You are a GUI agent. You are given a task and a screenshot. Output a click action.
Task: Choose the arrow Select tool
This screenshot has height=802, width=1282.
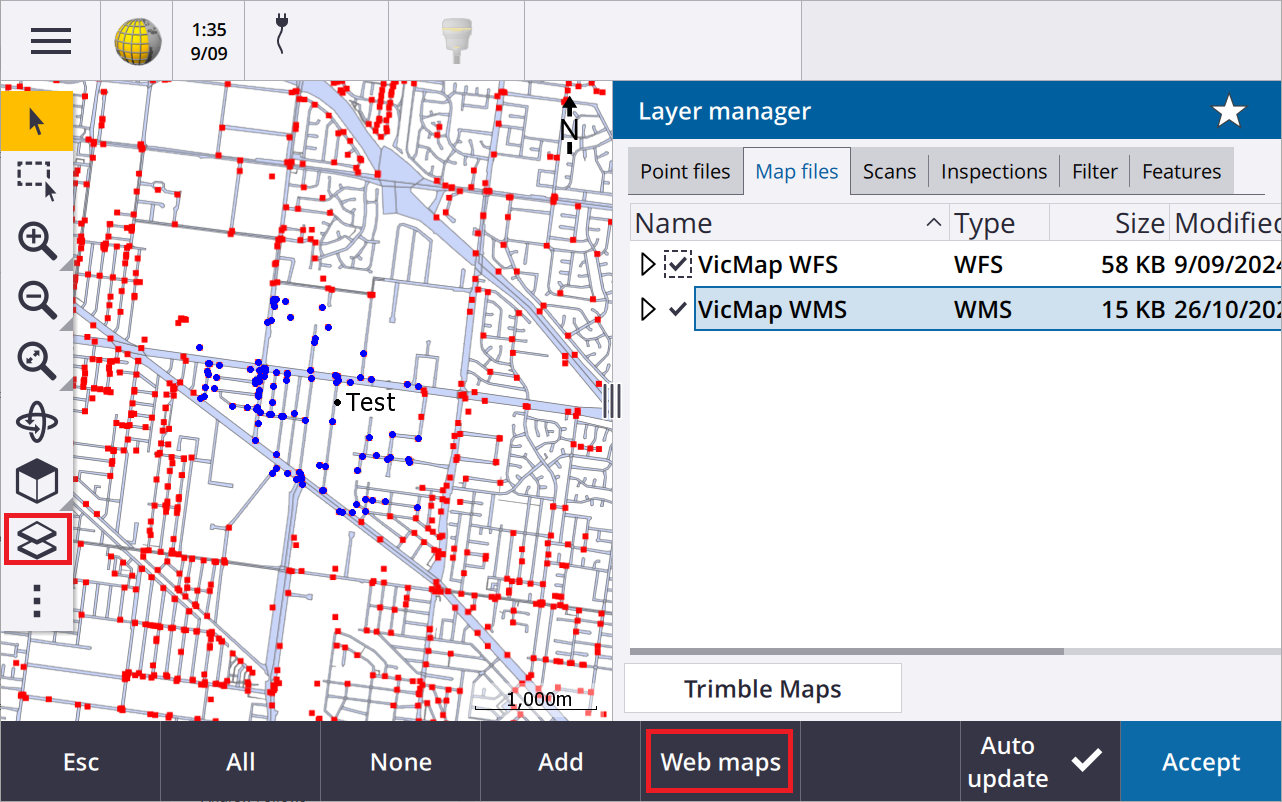(37, 122)
